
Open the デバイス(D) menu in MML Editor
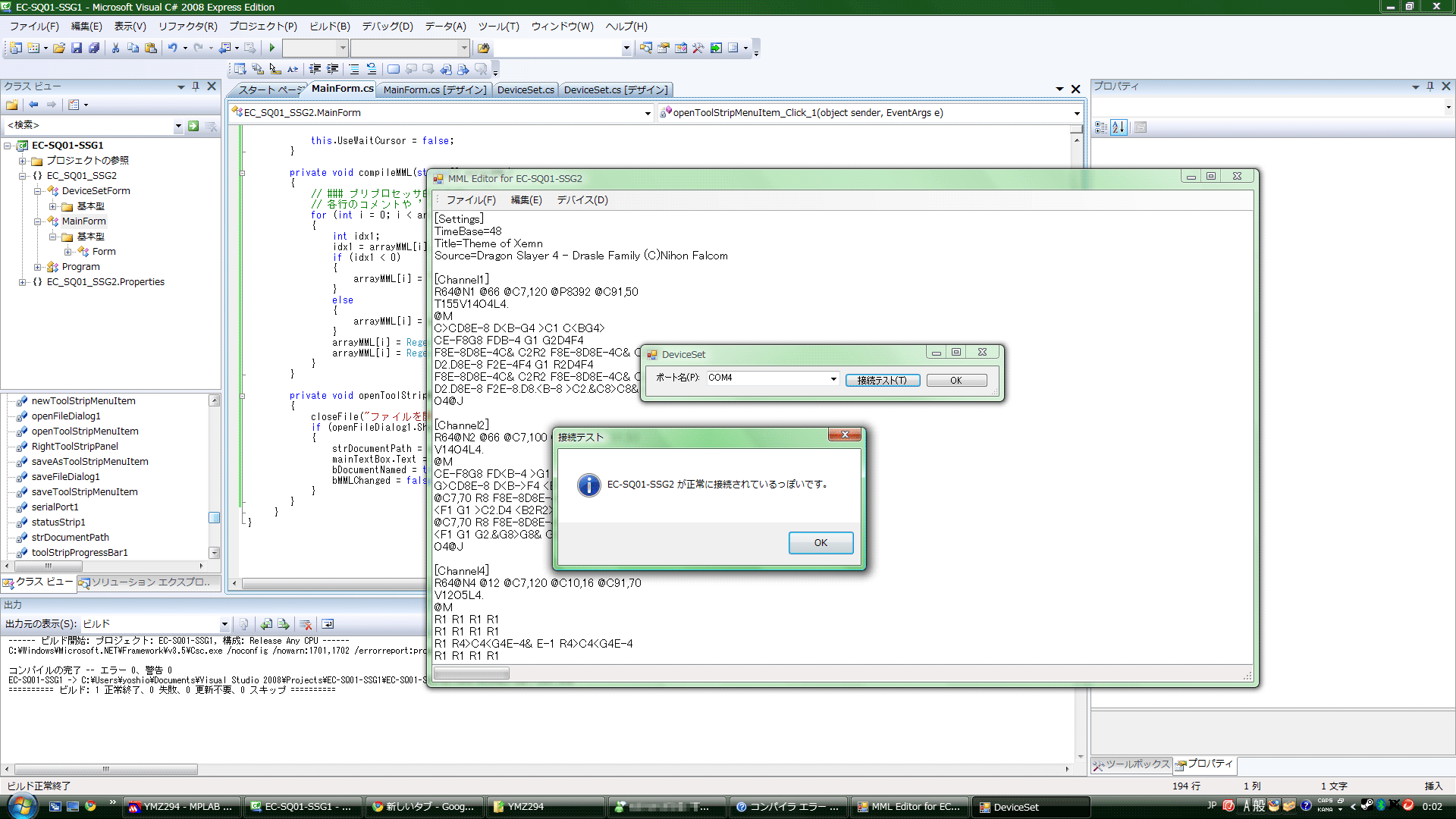point(582,200)
